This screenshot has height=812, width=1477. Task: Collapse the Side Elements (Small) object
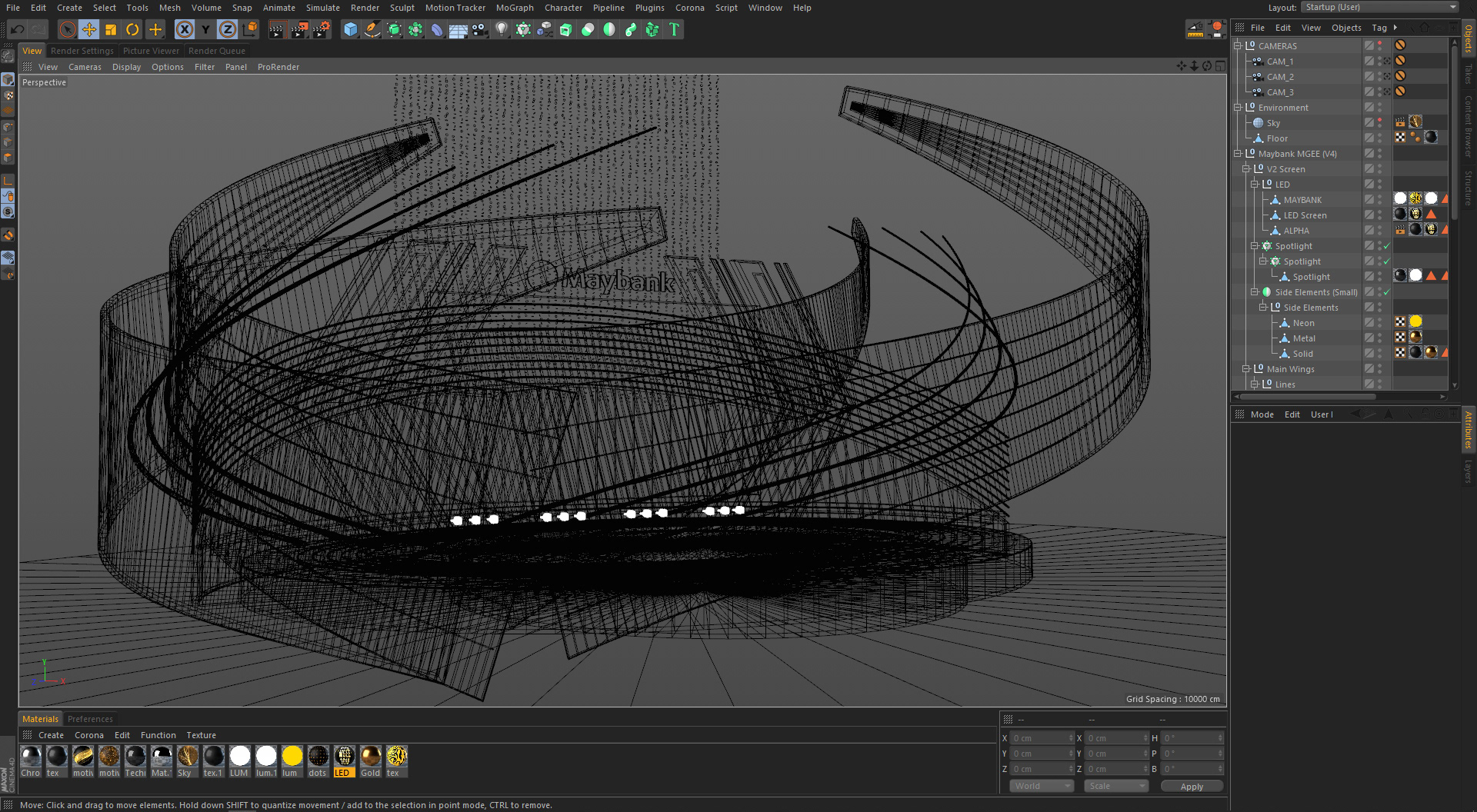click(x=1255, y=291)
